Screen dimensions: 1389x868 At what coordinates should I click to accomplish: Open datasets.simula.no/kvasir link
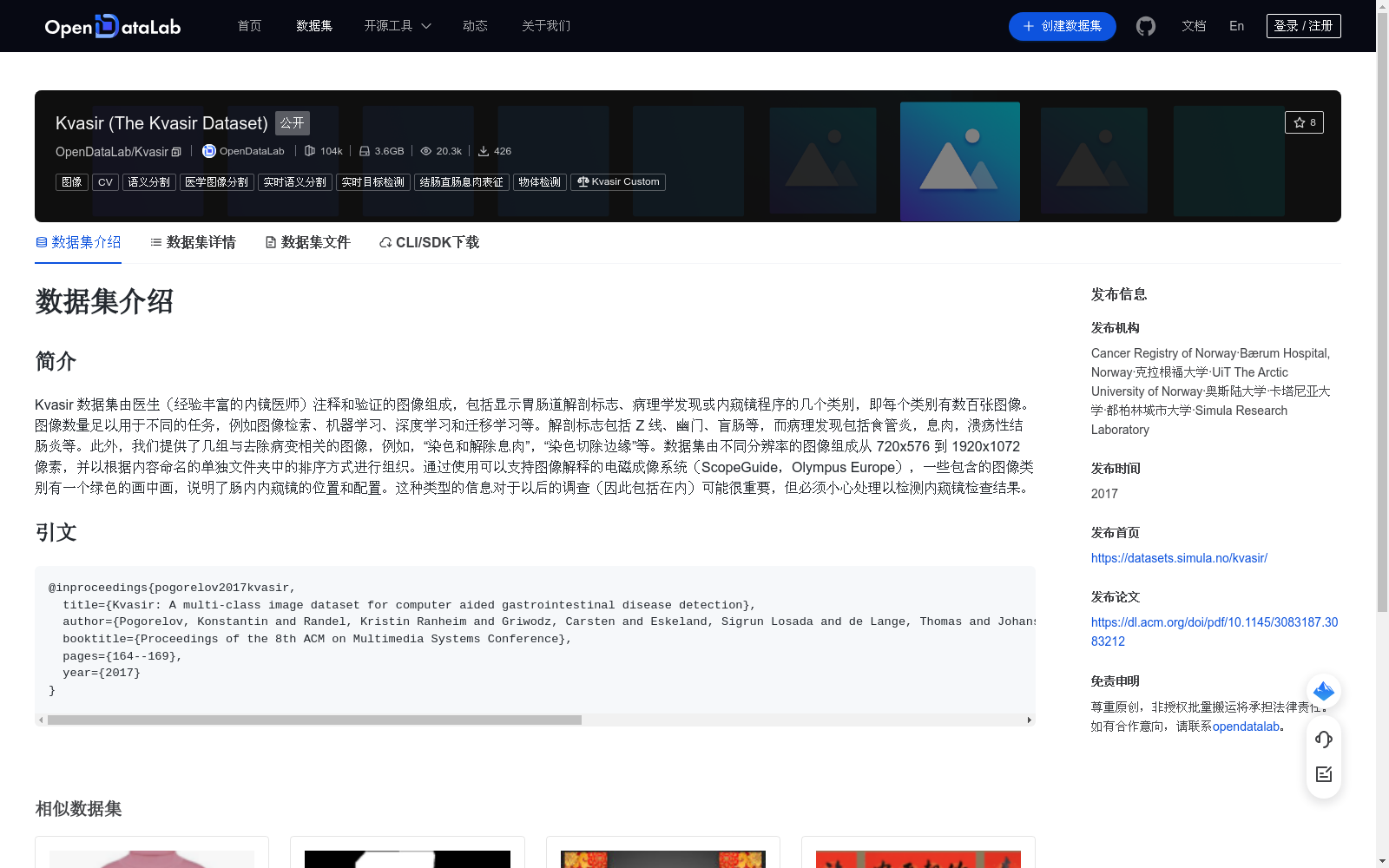coord(1179,558)
